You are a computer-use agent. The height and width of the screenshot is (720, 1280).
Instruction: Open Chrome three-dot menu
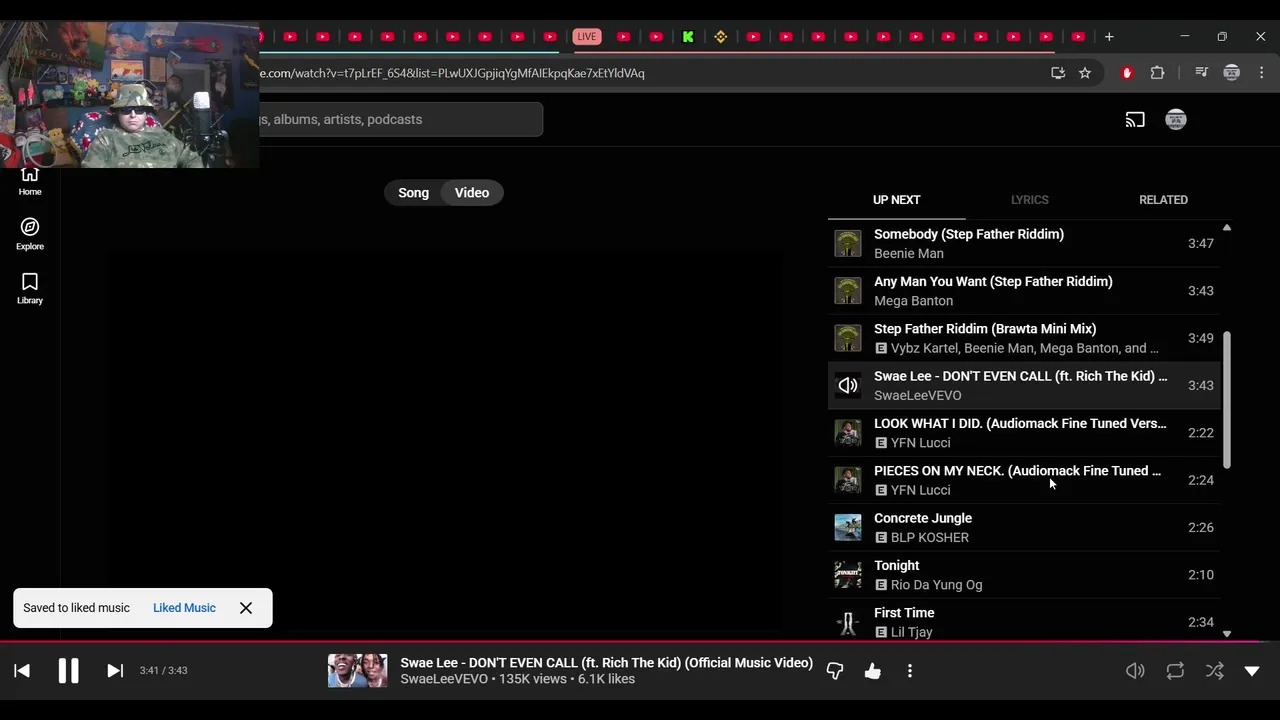(x=1262, y=73)
